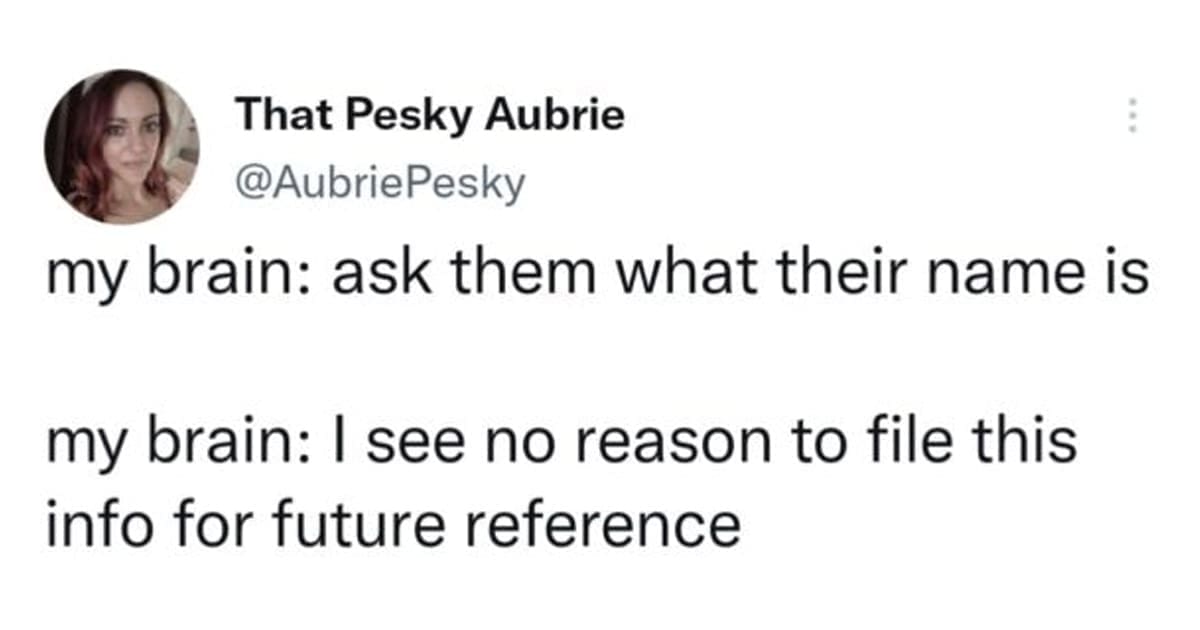
Task: Click the word "Pesky" in the display name
Action: [x=413, y=116]
